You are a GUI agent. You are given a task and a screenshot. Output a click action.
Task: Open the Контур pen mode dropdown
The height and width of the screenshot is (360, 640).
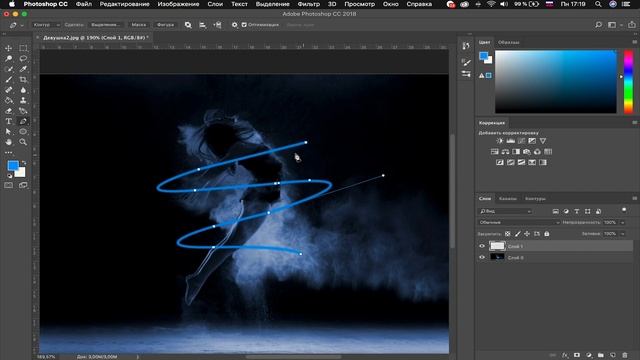47,25
